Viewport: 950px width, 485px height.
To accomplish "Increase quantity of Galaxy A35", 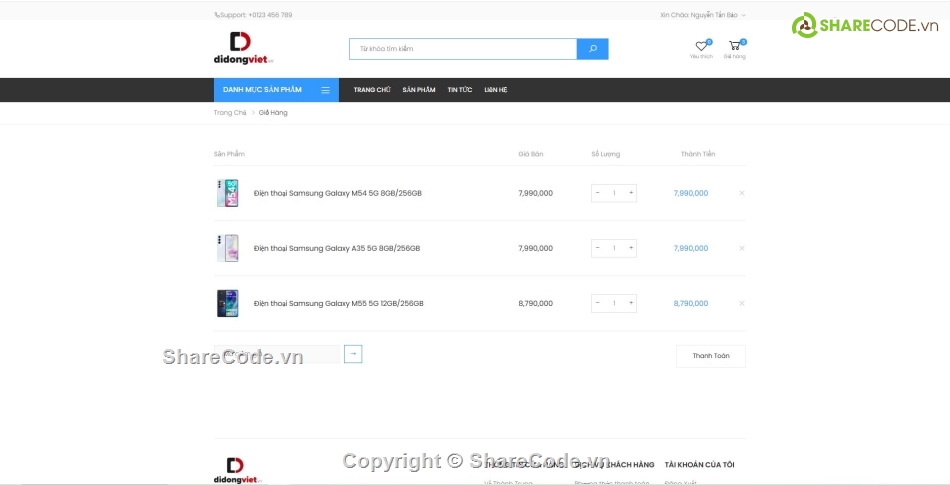I will (x=631, y=248).
